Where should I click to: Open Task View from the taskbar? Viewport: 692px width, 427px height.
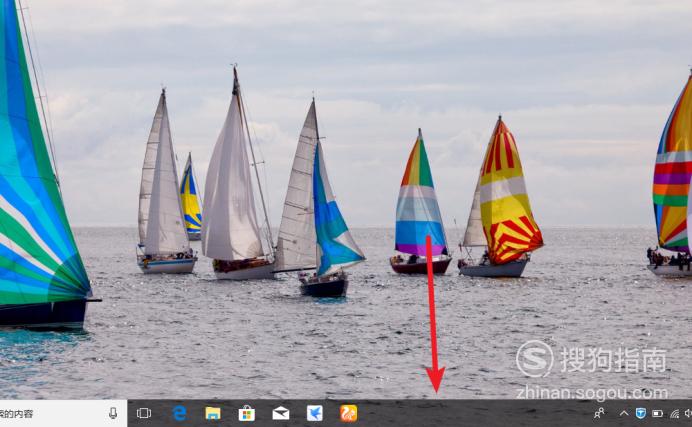[x=143, y=413]
